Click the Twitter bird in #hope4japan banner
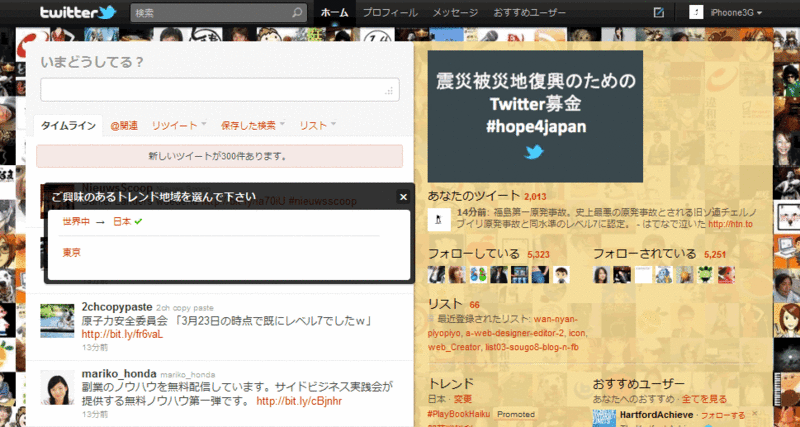The image size is (800, 427). (534, 152)
